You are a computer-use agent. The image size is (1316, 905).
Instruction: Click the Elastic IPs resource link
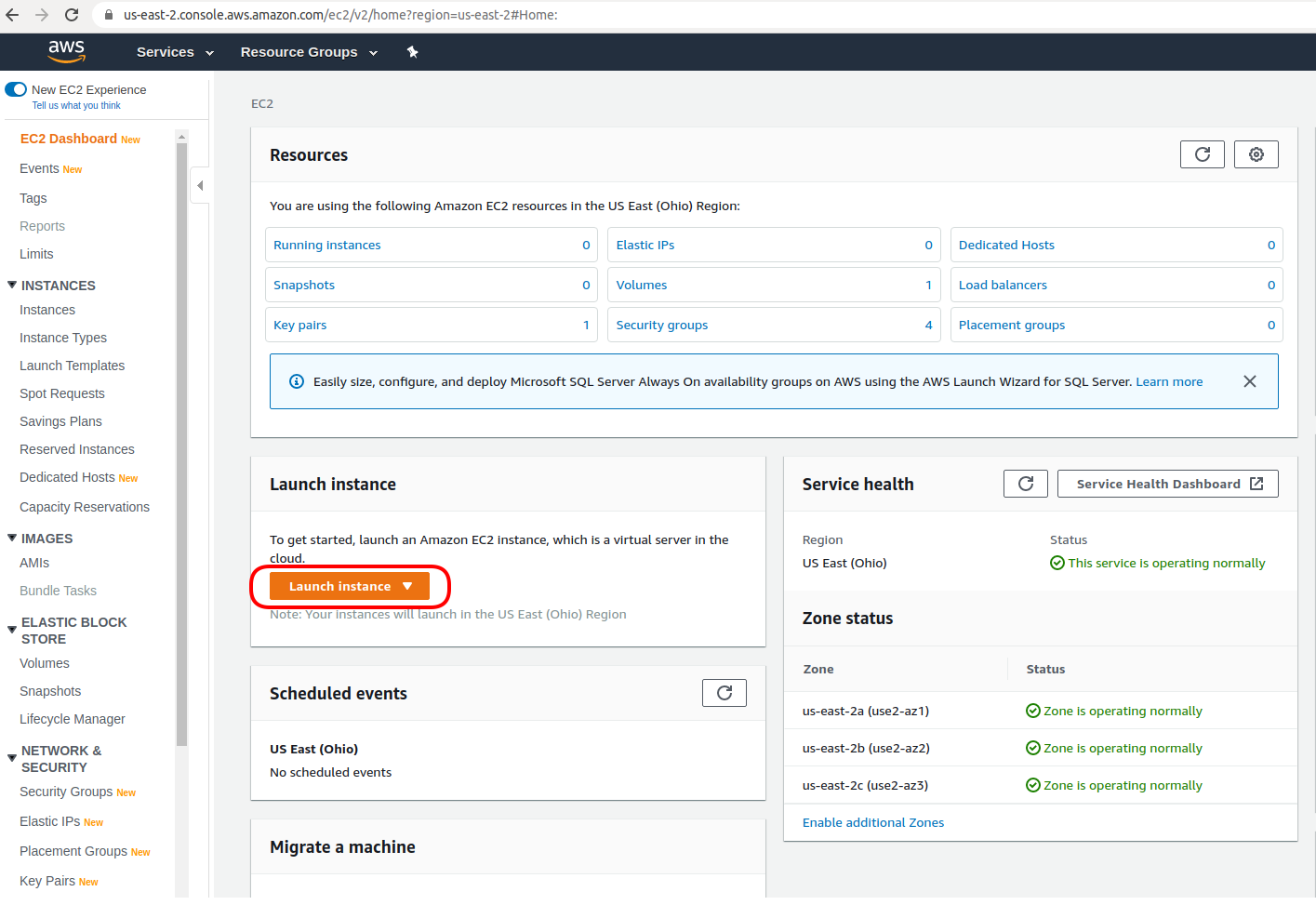[645, 245]
